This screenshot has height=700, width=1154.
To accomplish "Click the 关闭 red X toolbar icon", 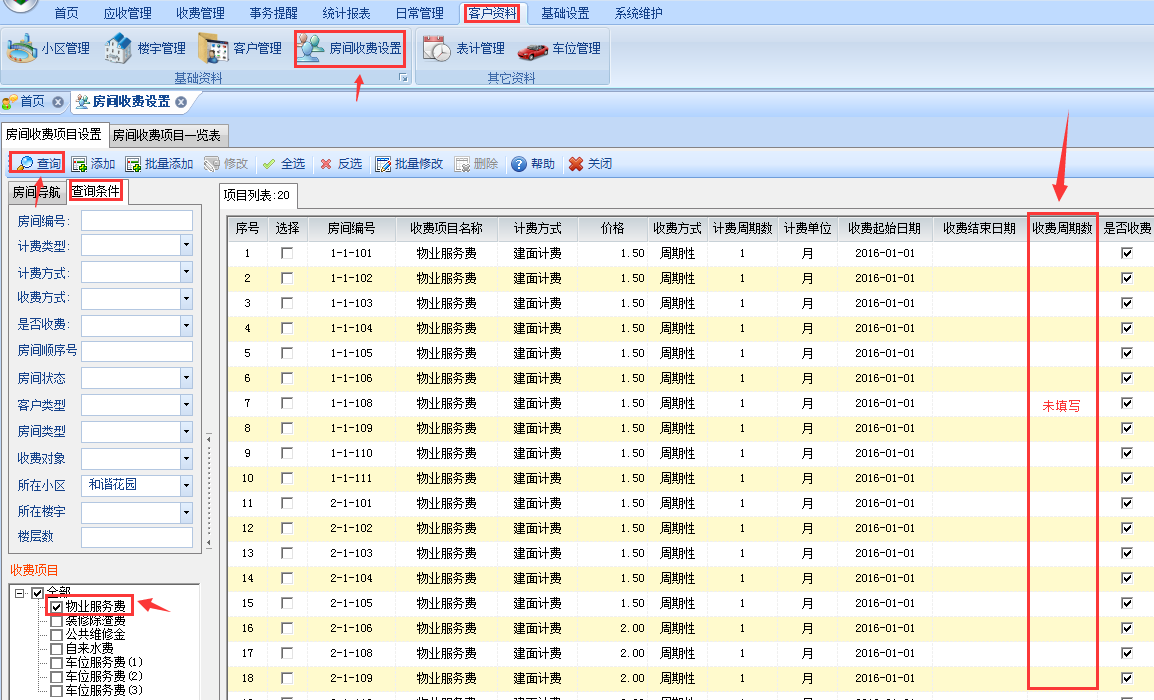I will 576,163.
